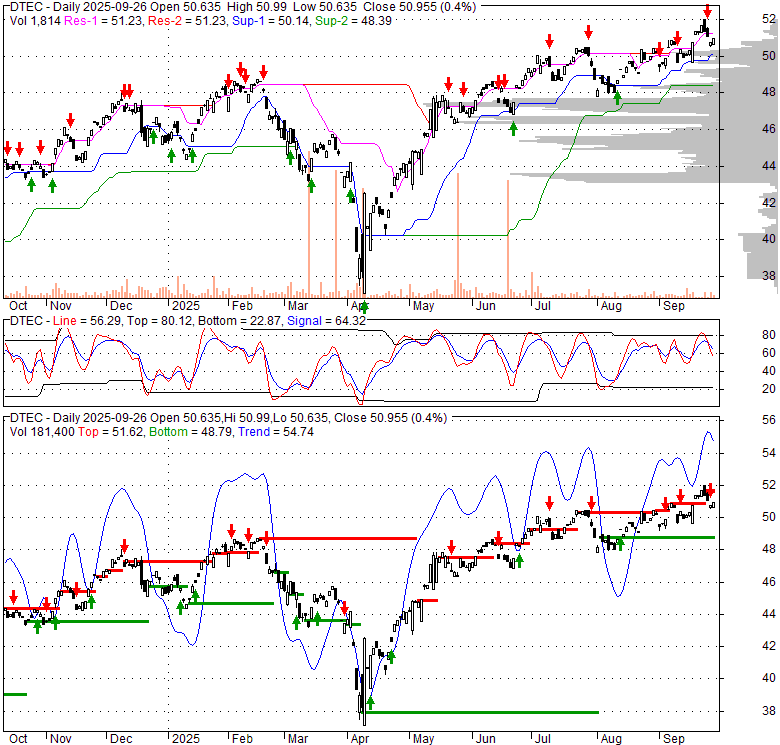Viewport: 780px width, 745px height.
Task: Select 42 on upper chart price axis
Action: (769, 202)
